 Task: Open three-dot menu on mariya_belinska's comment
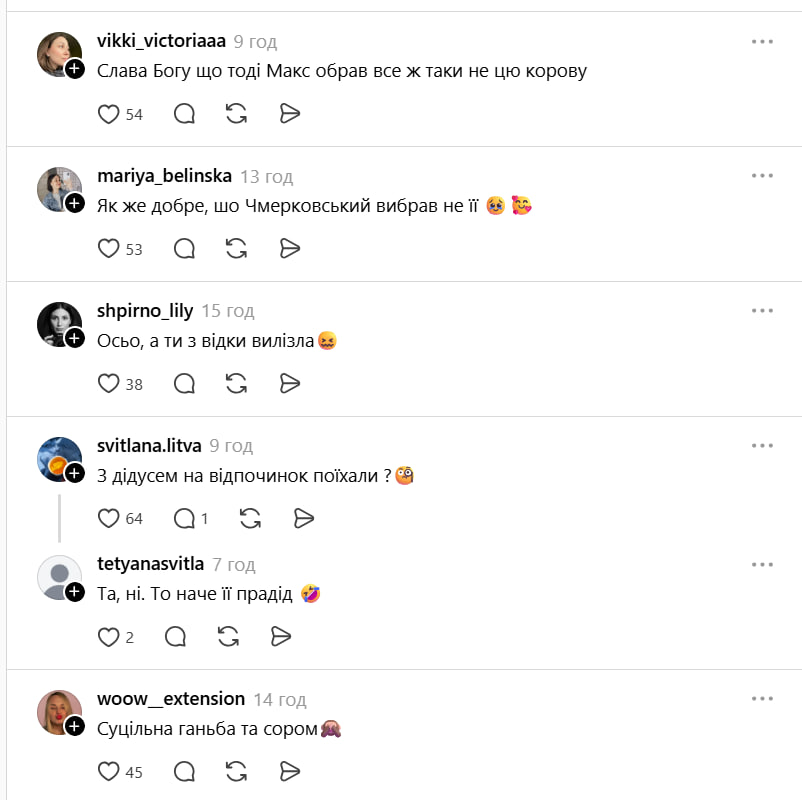coord(762,176)
